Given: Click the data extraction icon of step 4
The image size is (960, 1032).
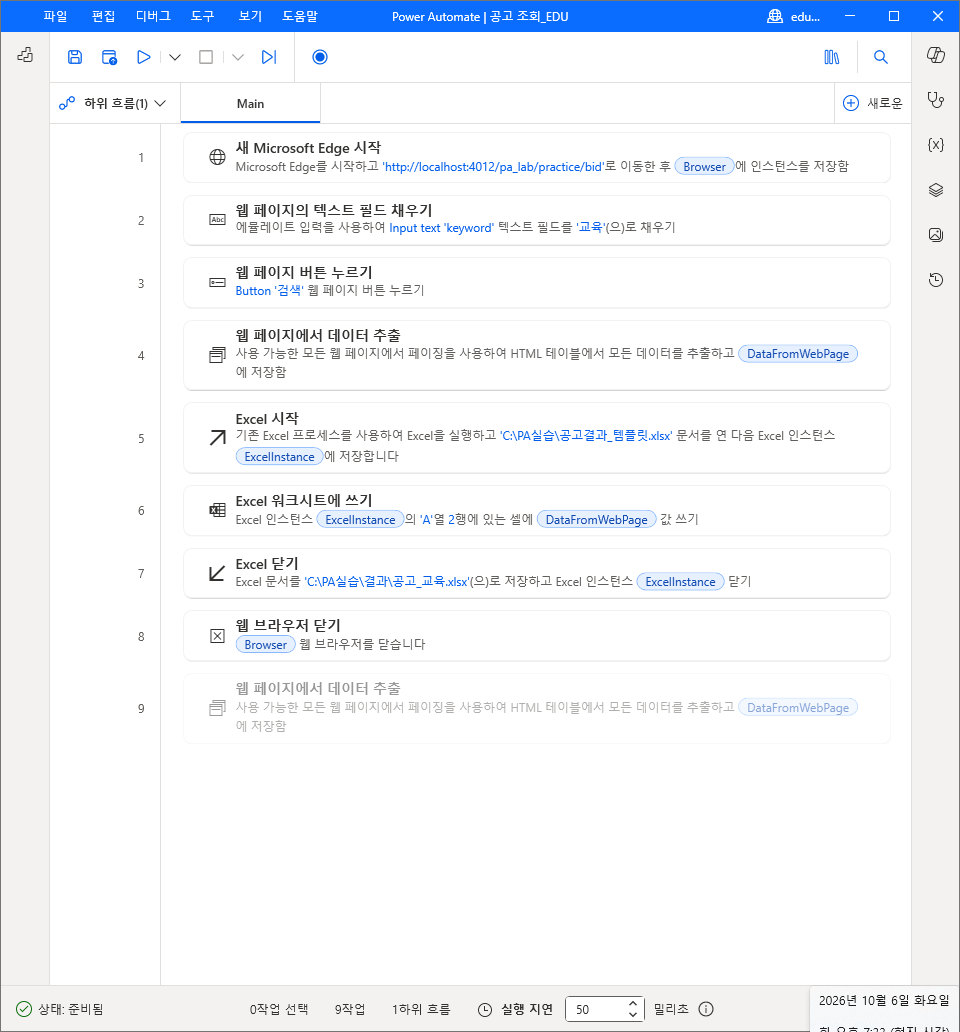Looking at the screenshot, I should pos(217,355).
